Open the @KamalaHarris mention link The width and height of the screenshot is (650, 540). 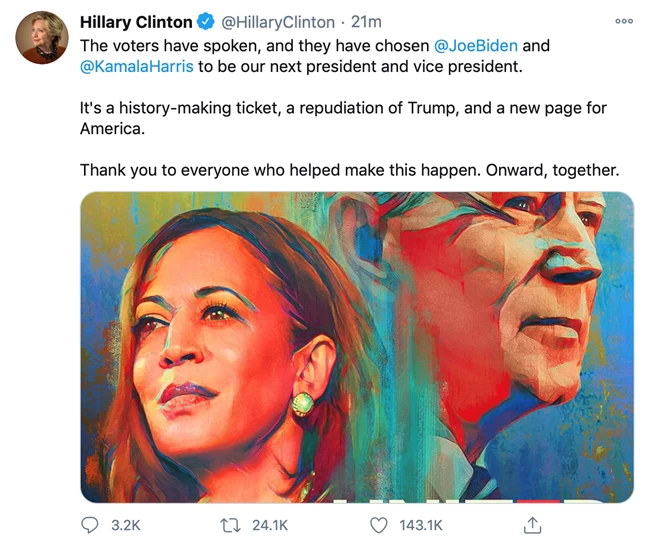(x=137, y=66)
